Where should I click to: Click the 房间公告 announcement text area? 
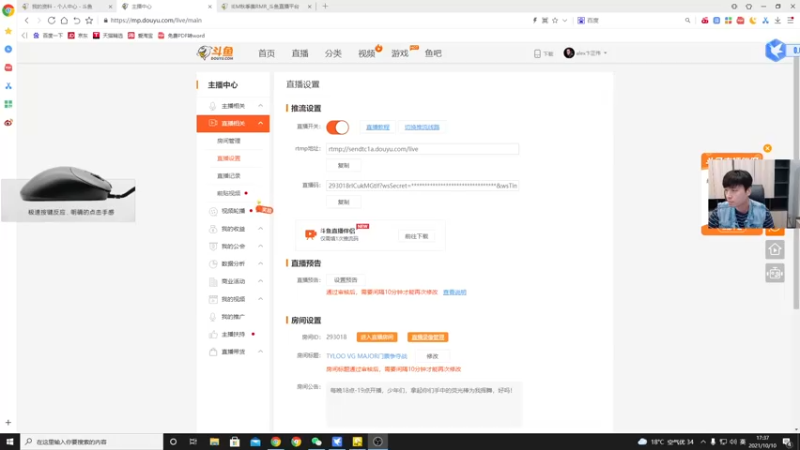424,404
